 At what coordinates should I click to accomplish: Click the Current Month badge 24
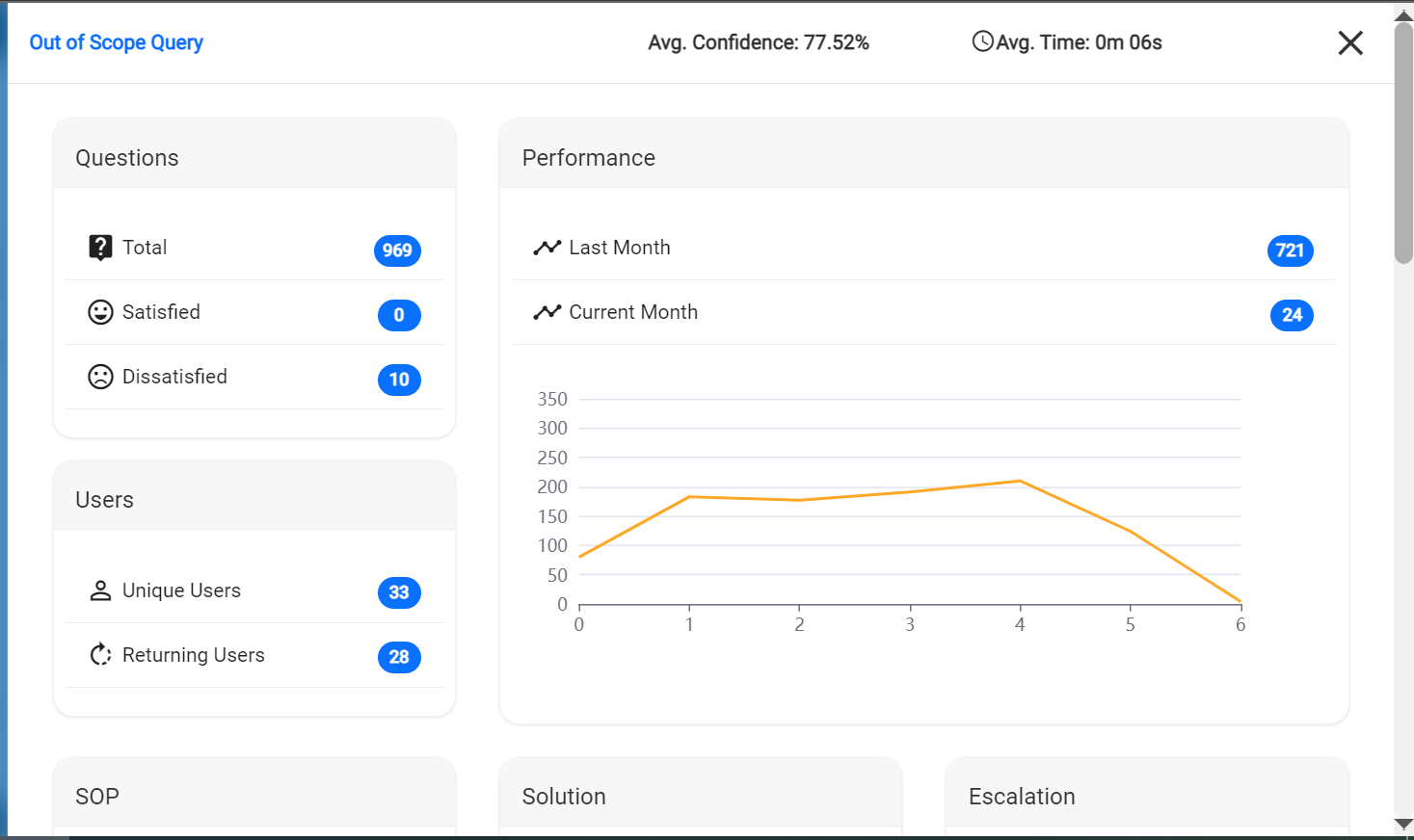(1292, 315)
